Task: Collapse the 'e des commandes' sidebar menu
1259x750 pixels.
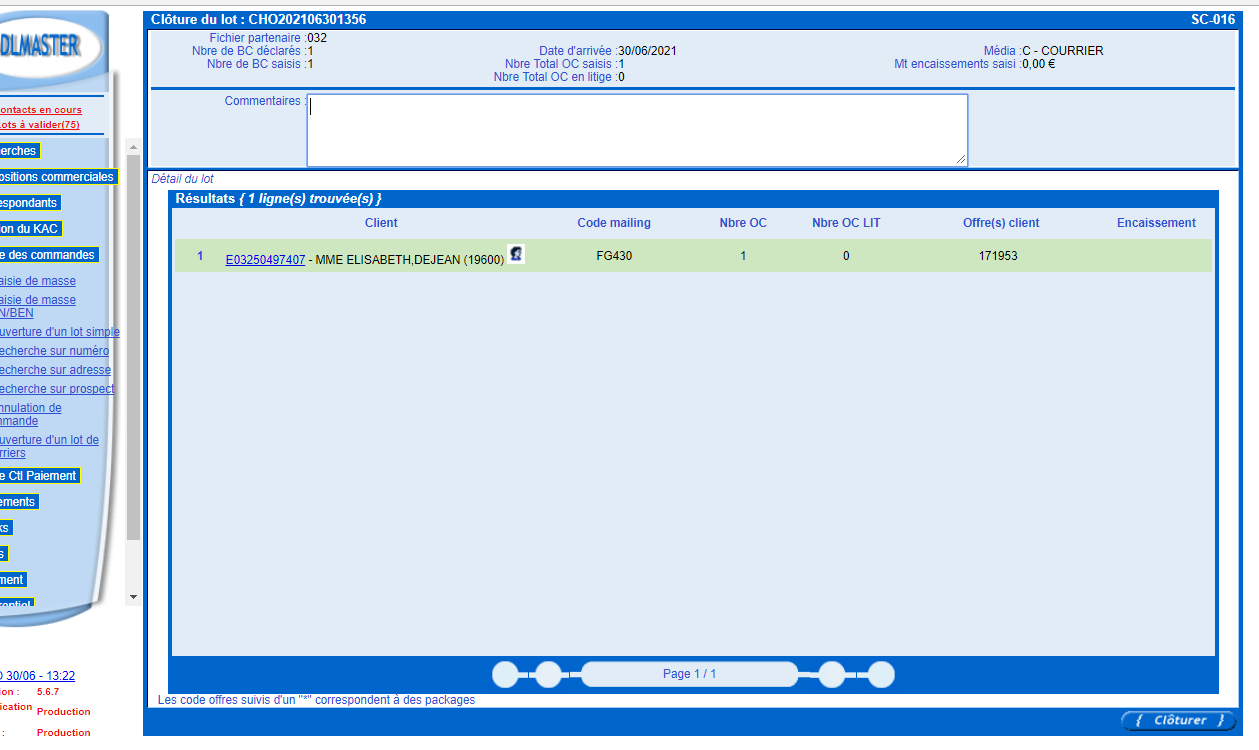Action: click(49, 255)
